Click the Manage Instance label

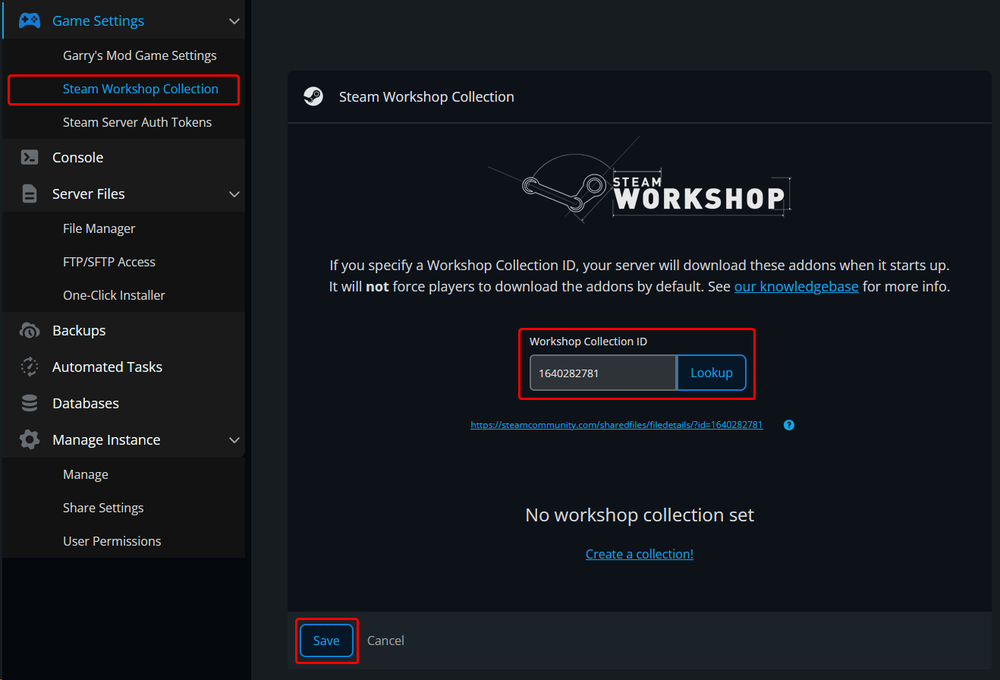click(107, 440)
